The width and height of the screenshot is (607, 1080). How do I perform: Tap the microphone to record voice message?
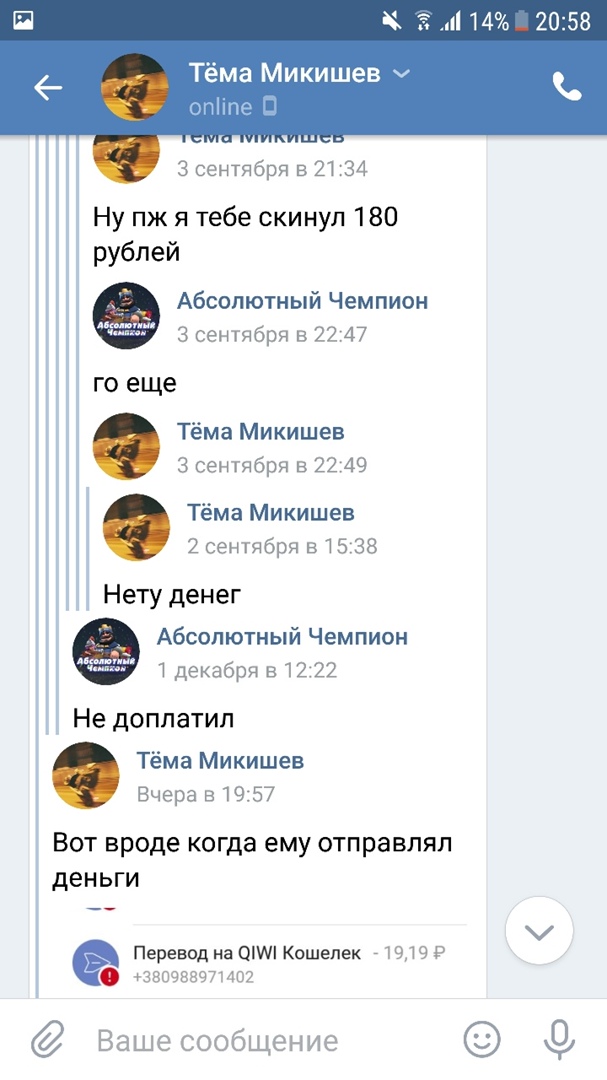point(560,1040)
